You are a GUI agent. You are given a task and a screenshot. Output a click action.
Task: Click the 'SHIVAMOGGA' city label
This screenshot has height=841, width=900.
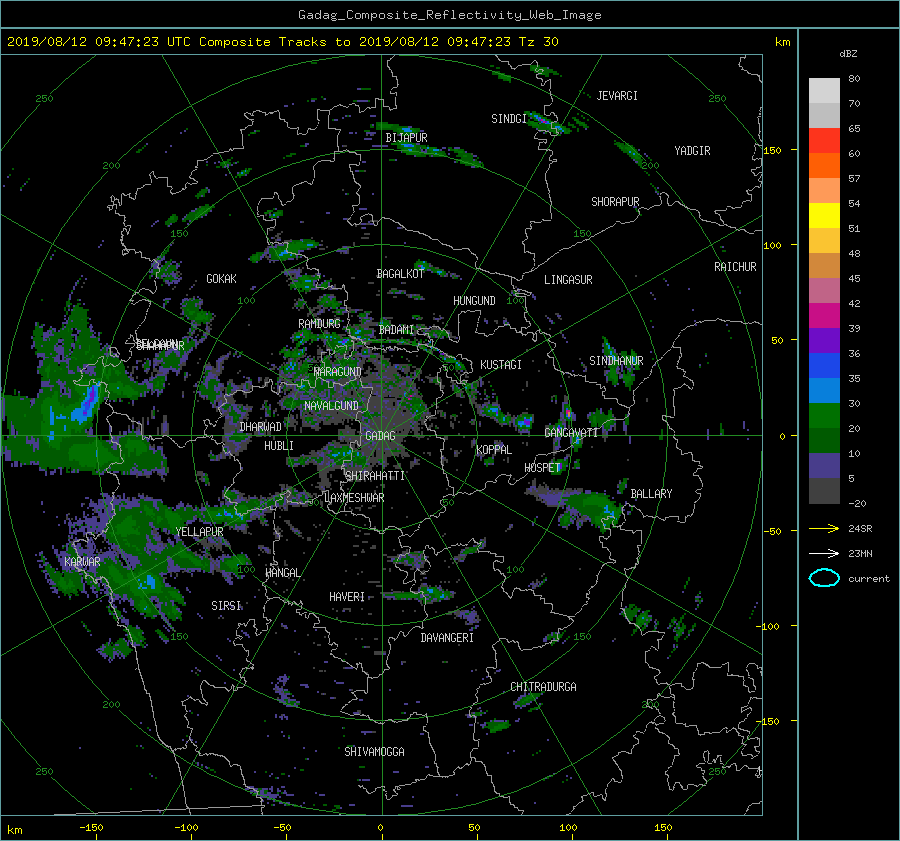tap(374, 752)
